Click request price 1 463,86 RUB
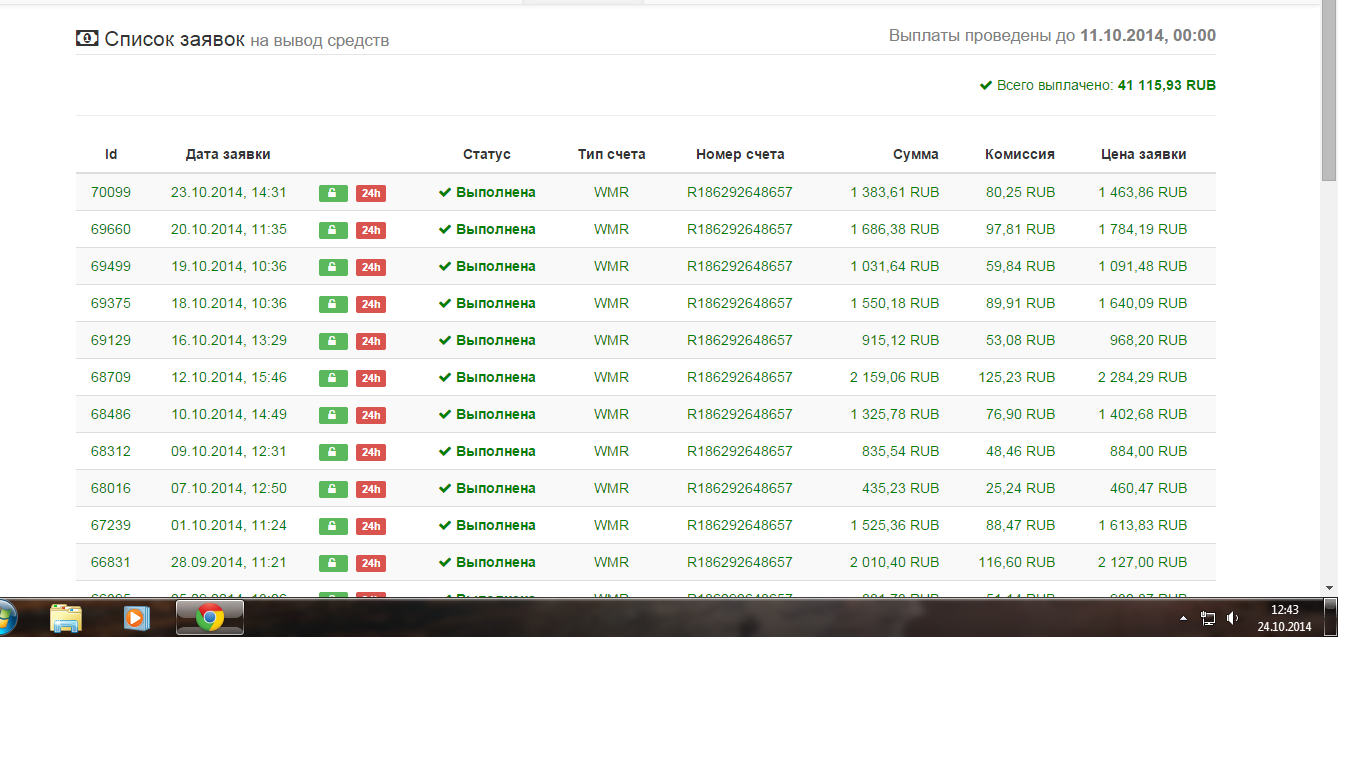The height and width of the screenshot is (772, 1366). 1143,192
